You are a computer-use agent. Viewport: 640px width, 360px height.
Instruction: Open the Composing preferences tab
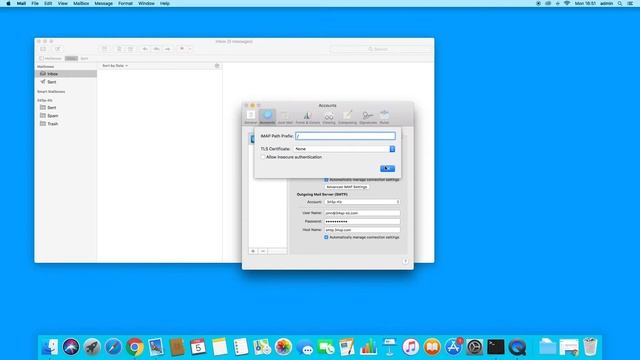click(347, 117)
